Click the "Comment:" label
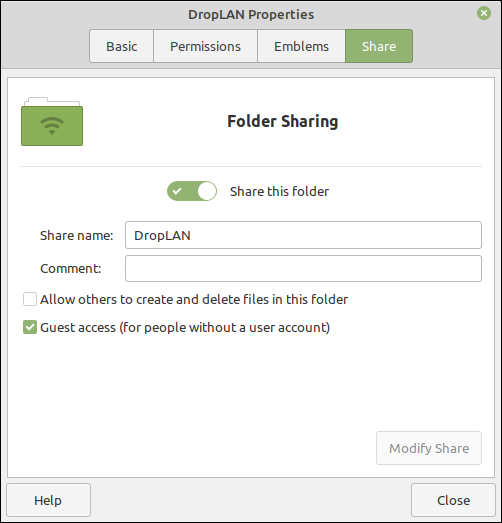Viewport: 502px width, 523px height. click(x=71, y=269)
